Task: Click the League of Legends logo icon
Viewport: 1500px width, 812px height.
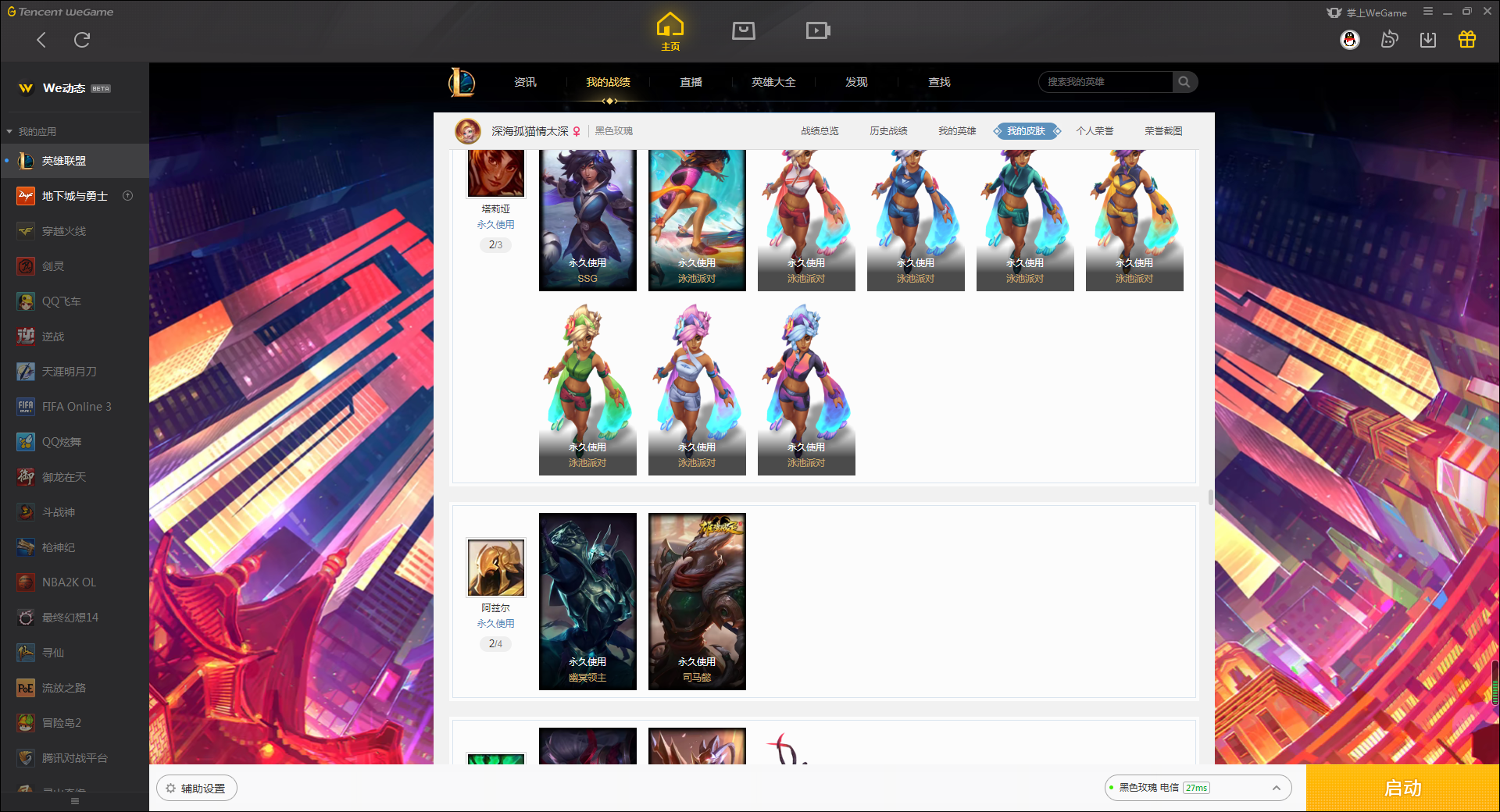Action: click(462, 82)
